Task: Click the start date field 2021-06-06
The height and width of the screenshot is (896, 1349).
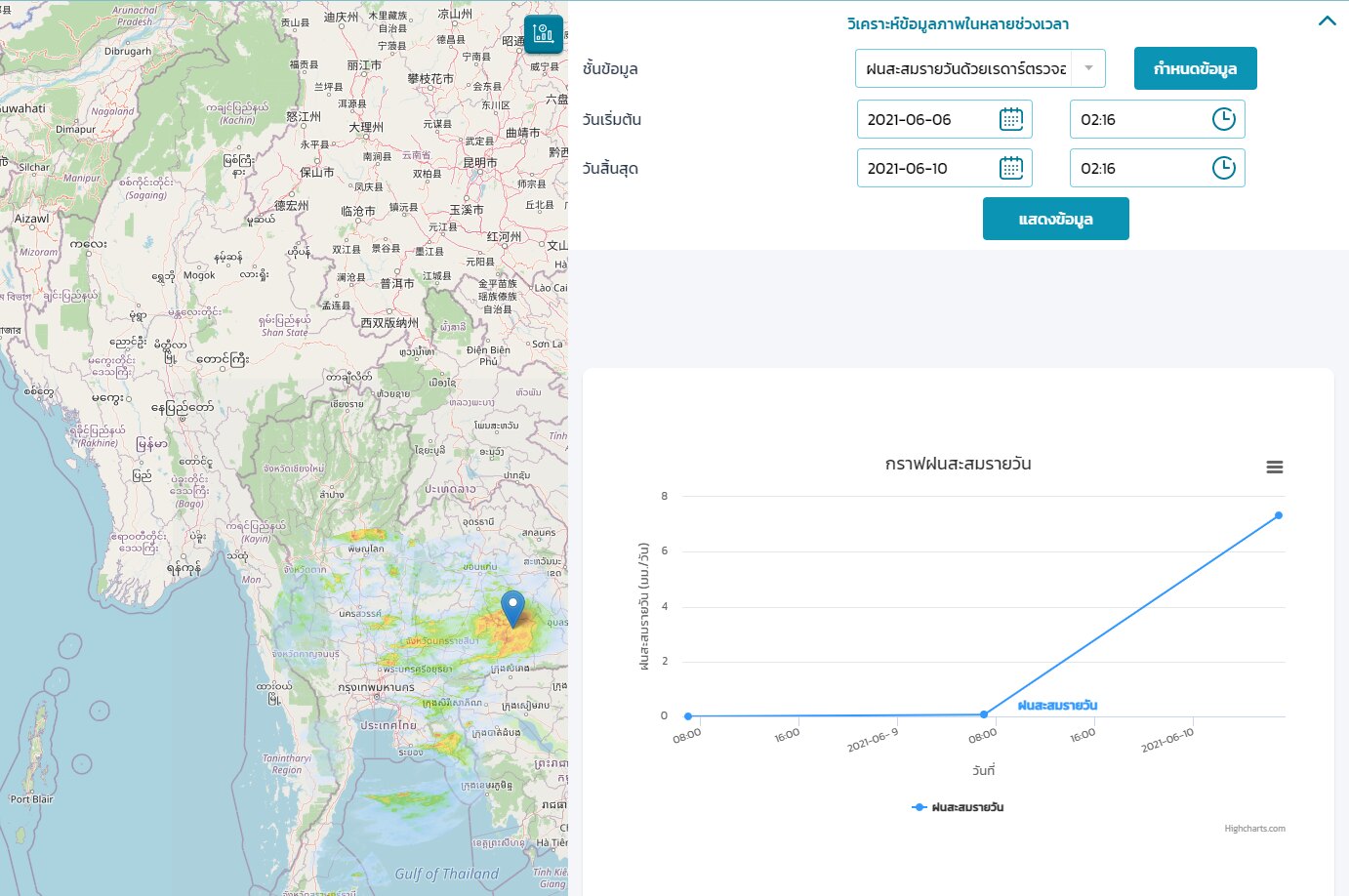Action: (944, 119)
